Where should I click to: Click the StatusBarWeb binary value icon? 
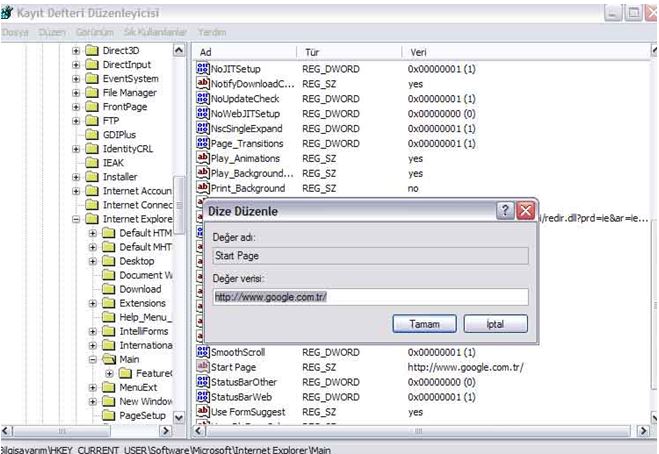(203, 397)
